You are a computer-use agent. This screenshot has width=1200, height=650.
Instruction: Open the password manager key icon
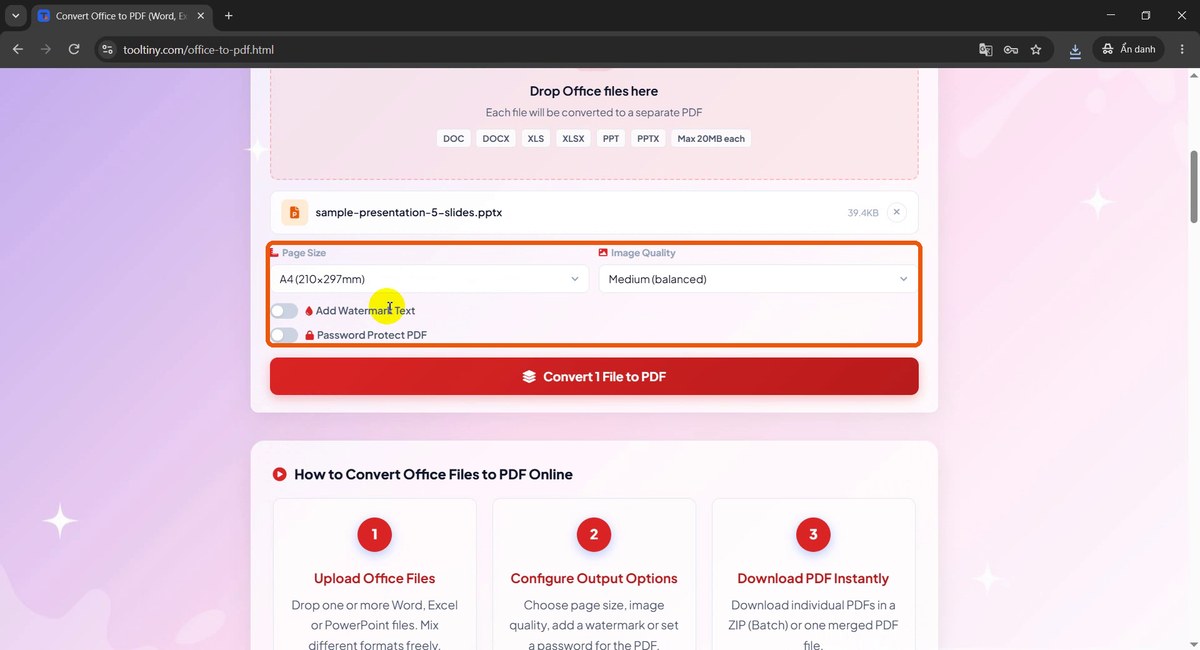point(1011,50)
